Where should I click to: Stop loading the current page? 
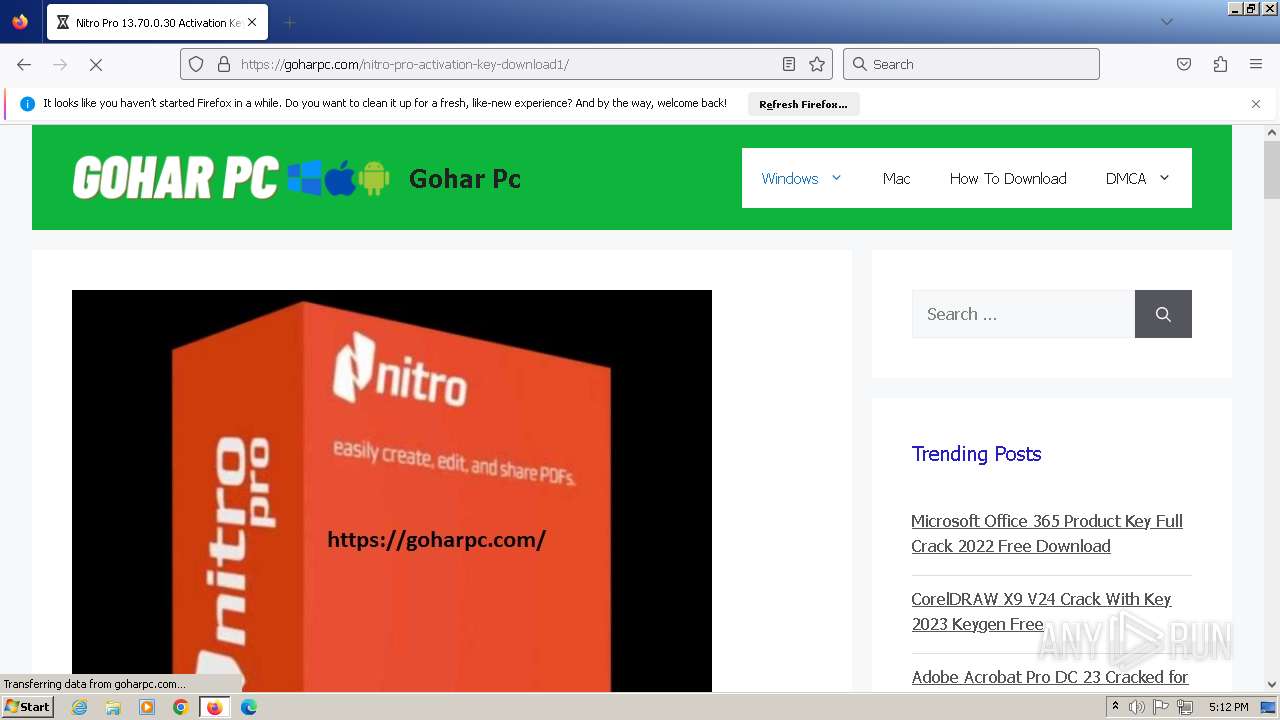point(96,64)
